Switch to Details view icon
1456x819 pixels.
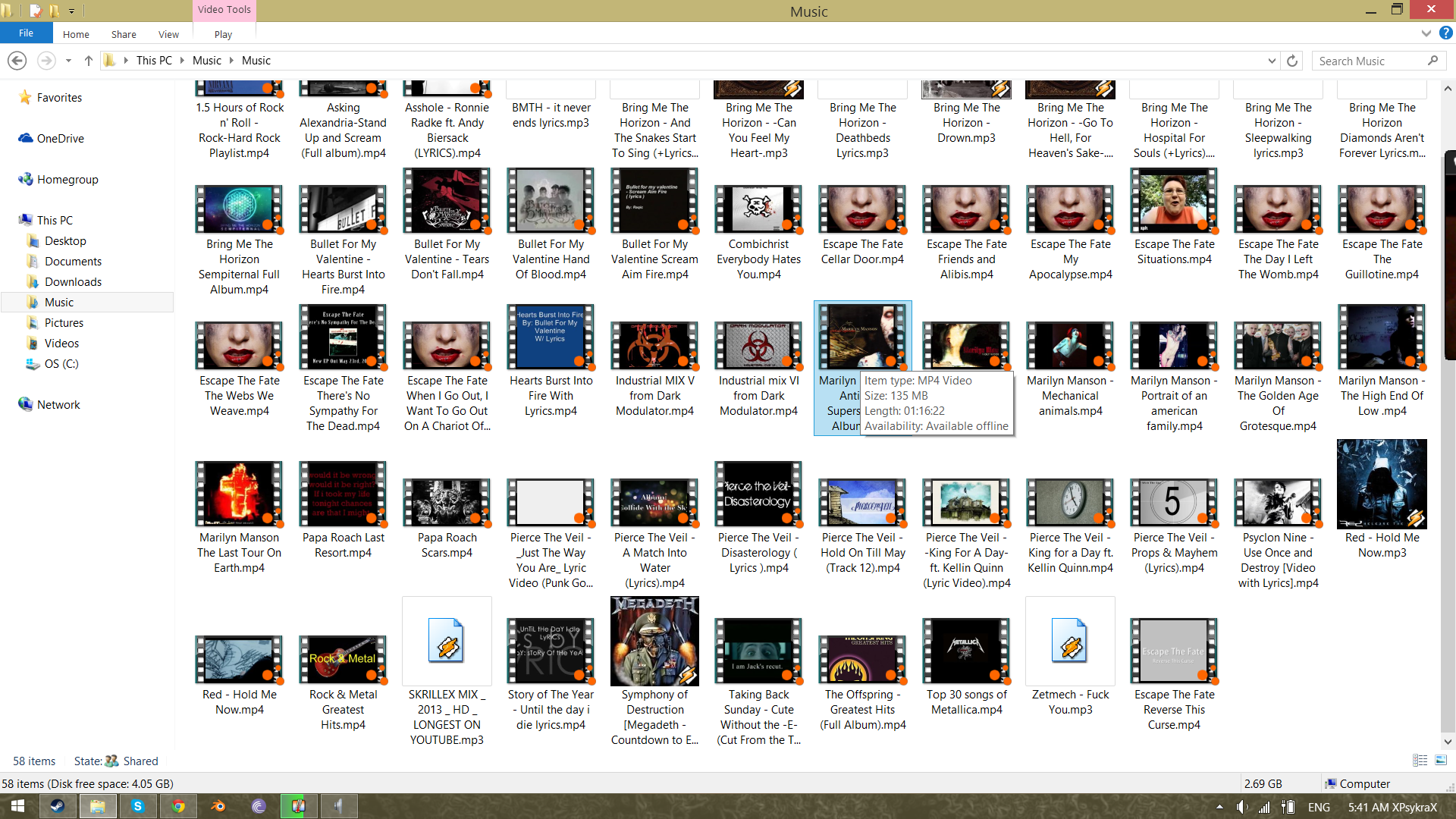[1420, 761]
